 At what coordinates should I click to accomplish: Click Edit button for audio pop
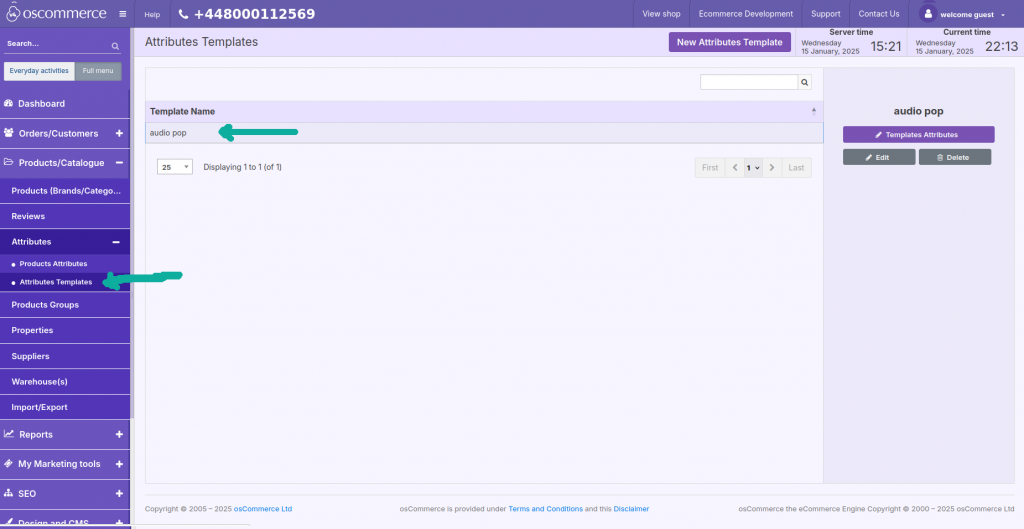tap(879, 157)
